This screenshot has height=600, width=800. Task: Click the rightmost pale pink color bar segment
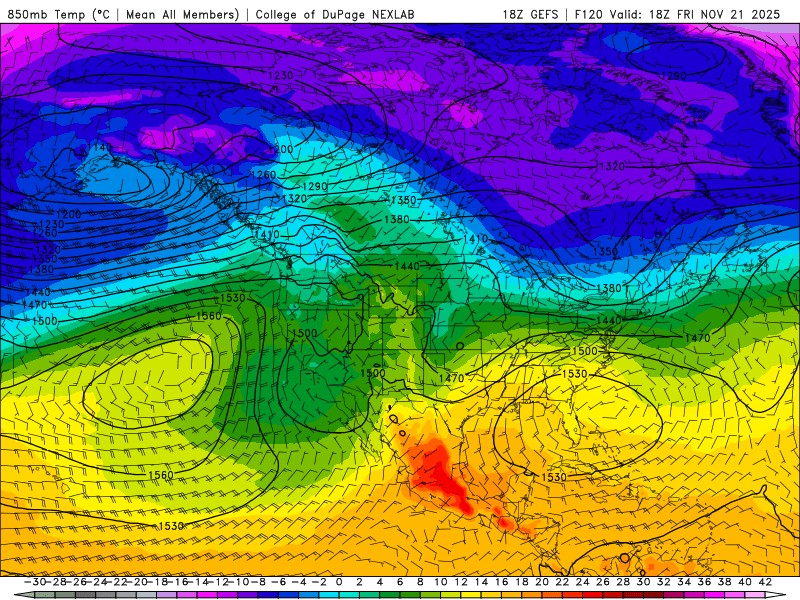(755, 595)
